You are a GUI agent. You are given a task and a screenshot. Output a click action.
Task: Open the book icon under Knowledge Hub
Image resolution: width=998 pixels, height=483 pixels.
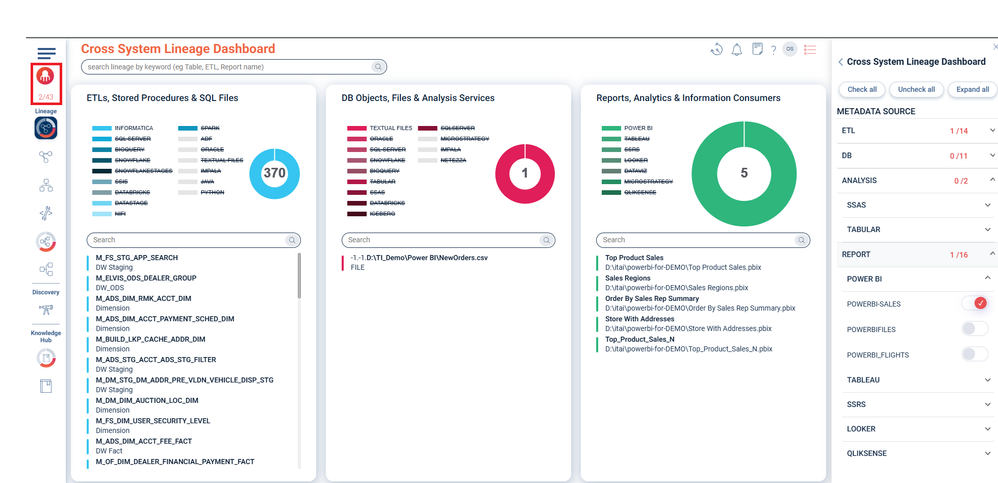click(x=46, y=386)
